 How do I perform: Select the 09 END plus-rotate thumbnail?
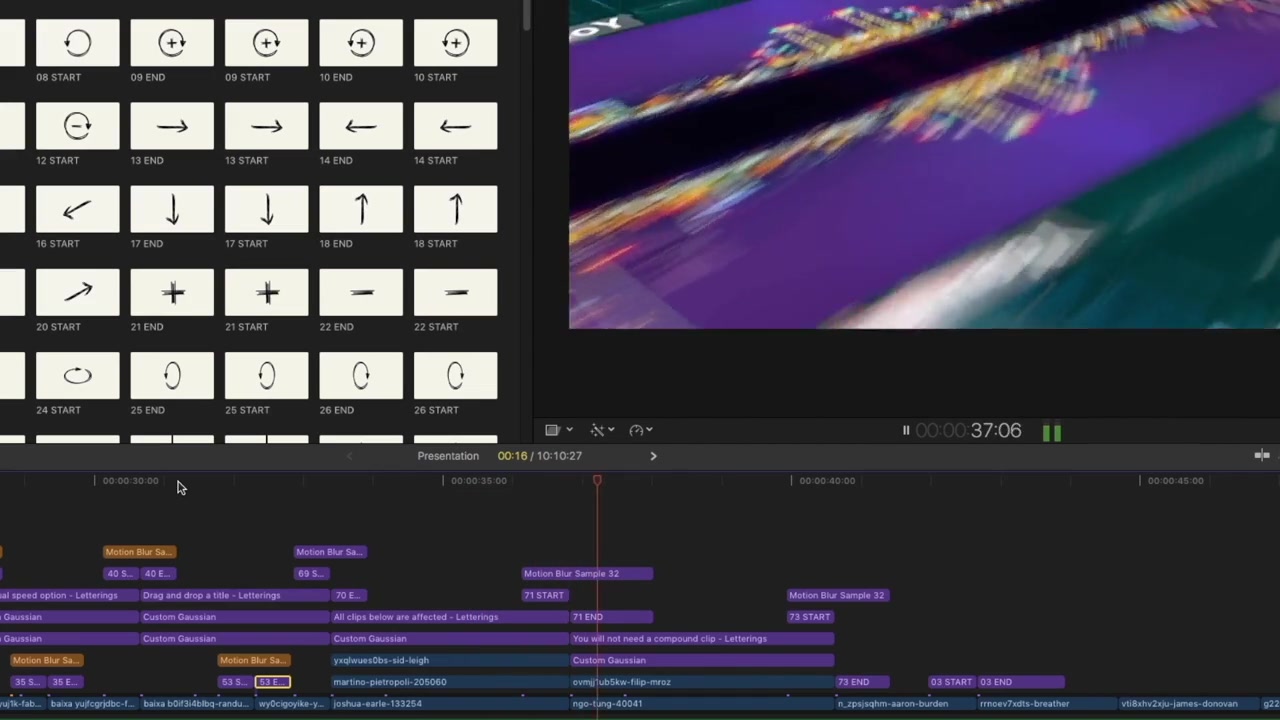click(172, 43)
